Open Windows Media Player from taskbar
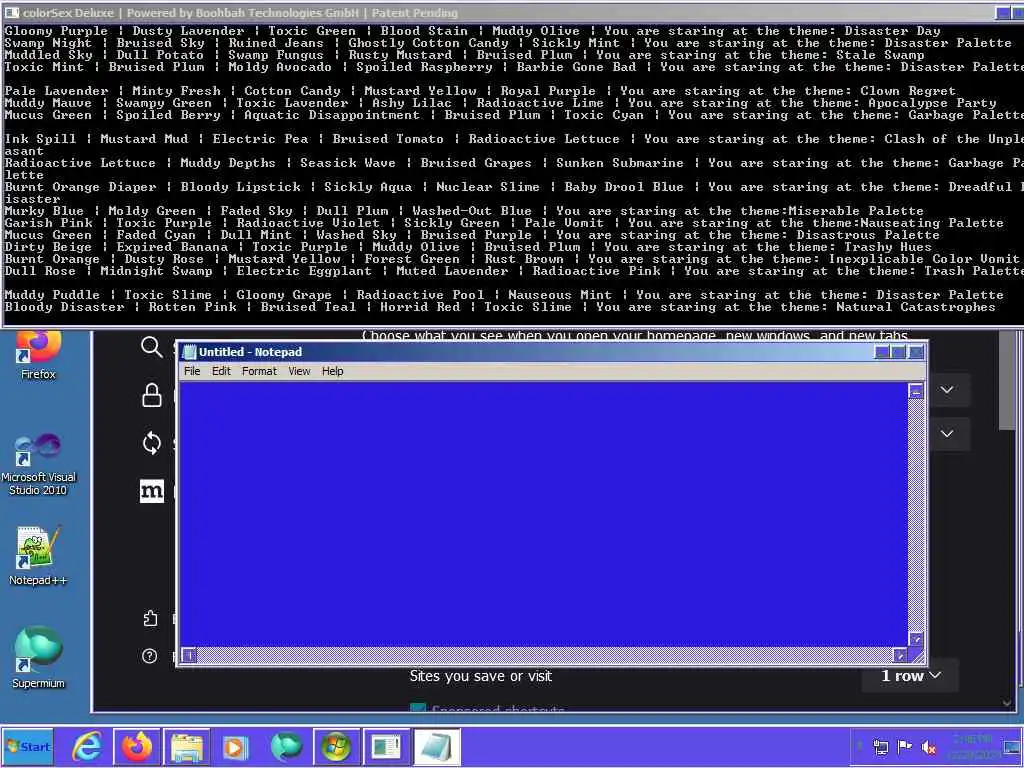 click(x=235, y=747)
